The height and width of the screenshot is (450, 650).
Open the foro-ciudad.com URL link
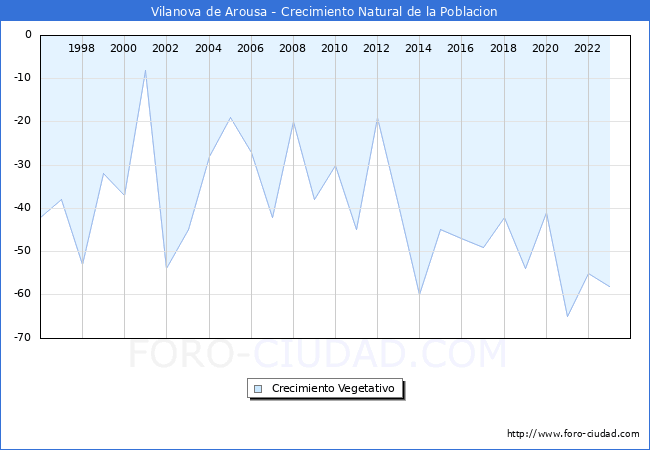point(573,434)
